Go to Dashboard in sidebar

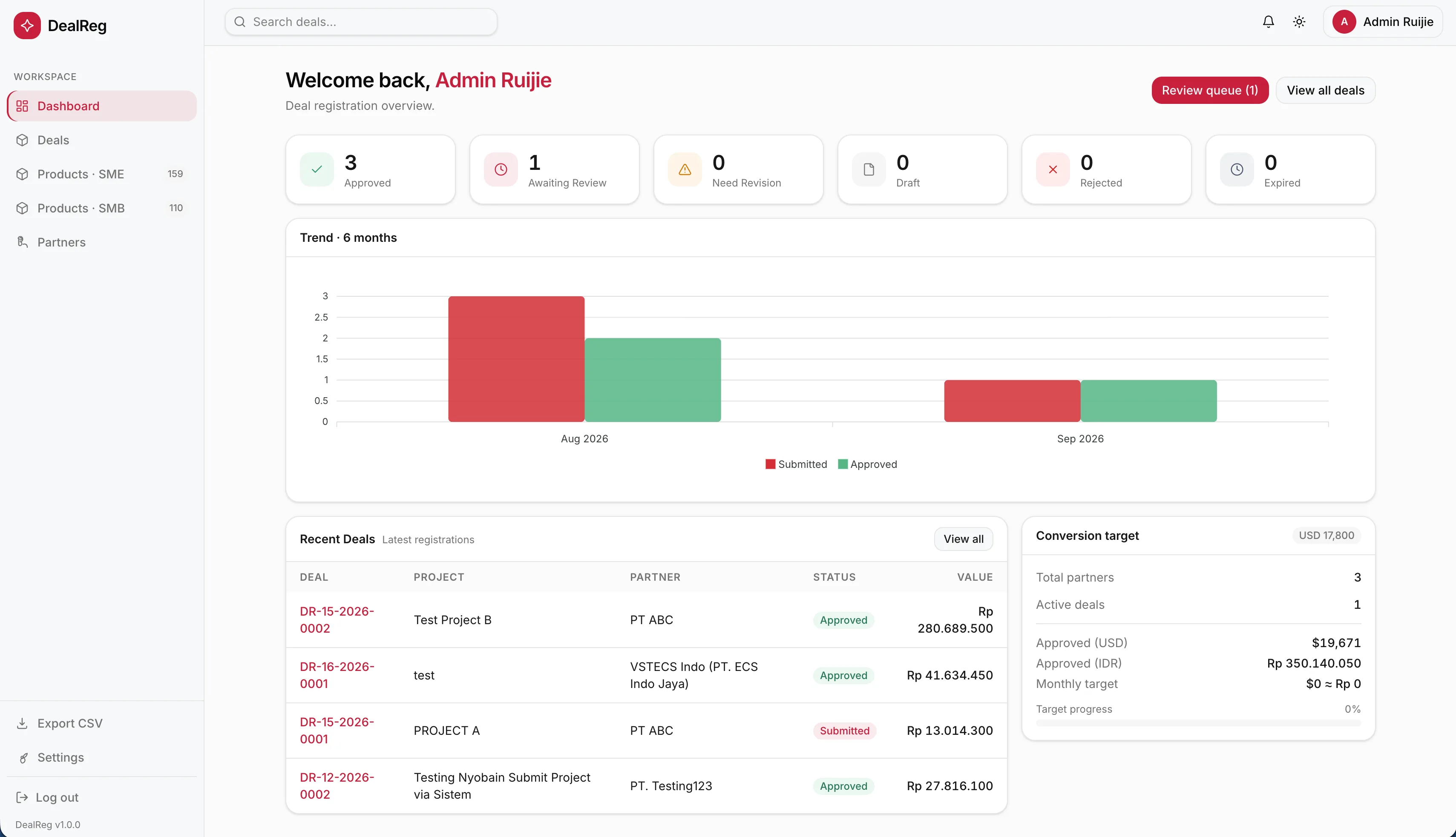(x=102, y=106)
